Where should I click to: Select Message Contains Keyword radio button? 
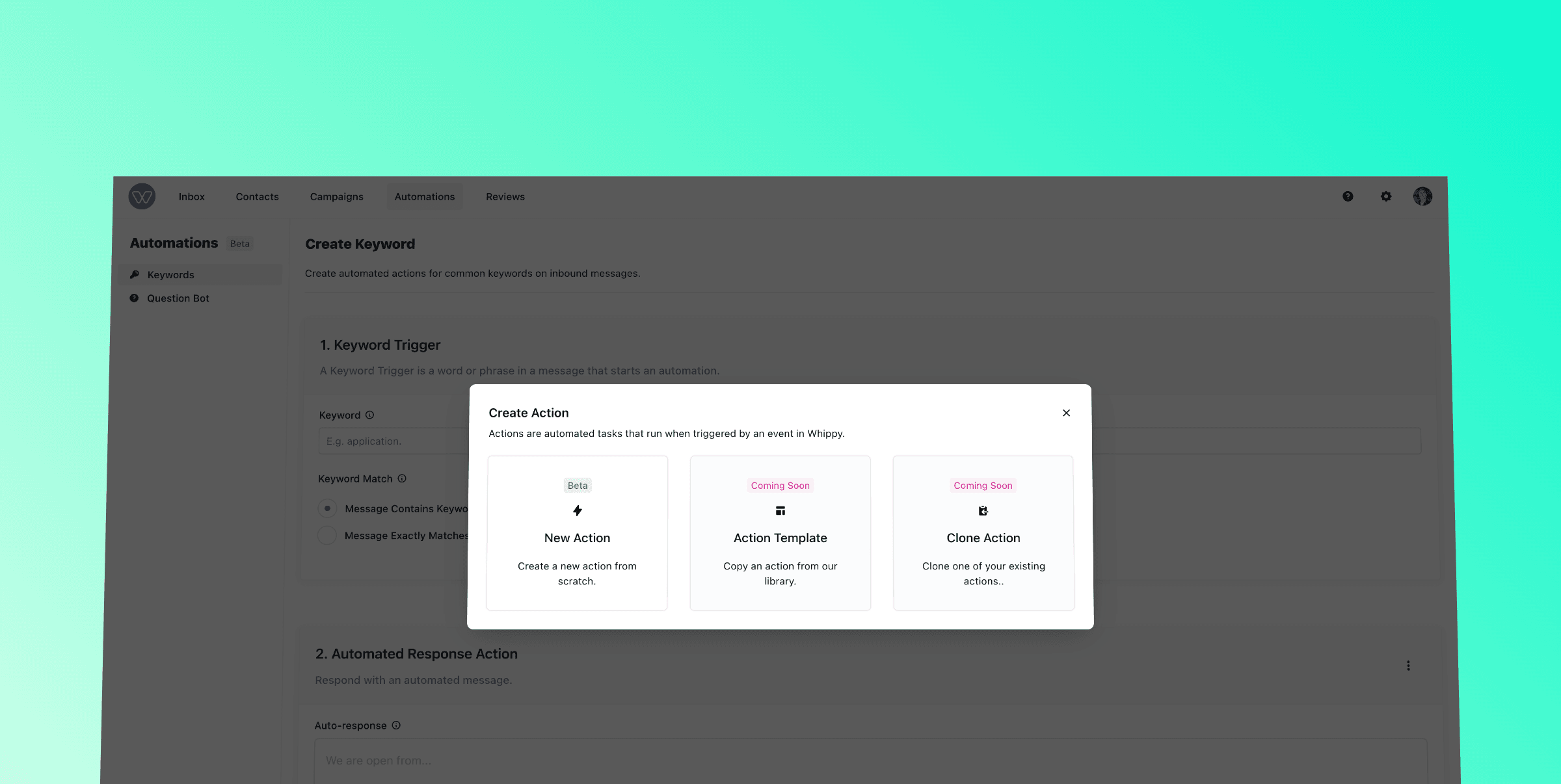tap(327, 508)
